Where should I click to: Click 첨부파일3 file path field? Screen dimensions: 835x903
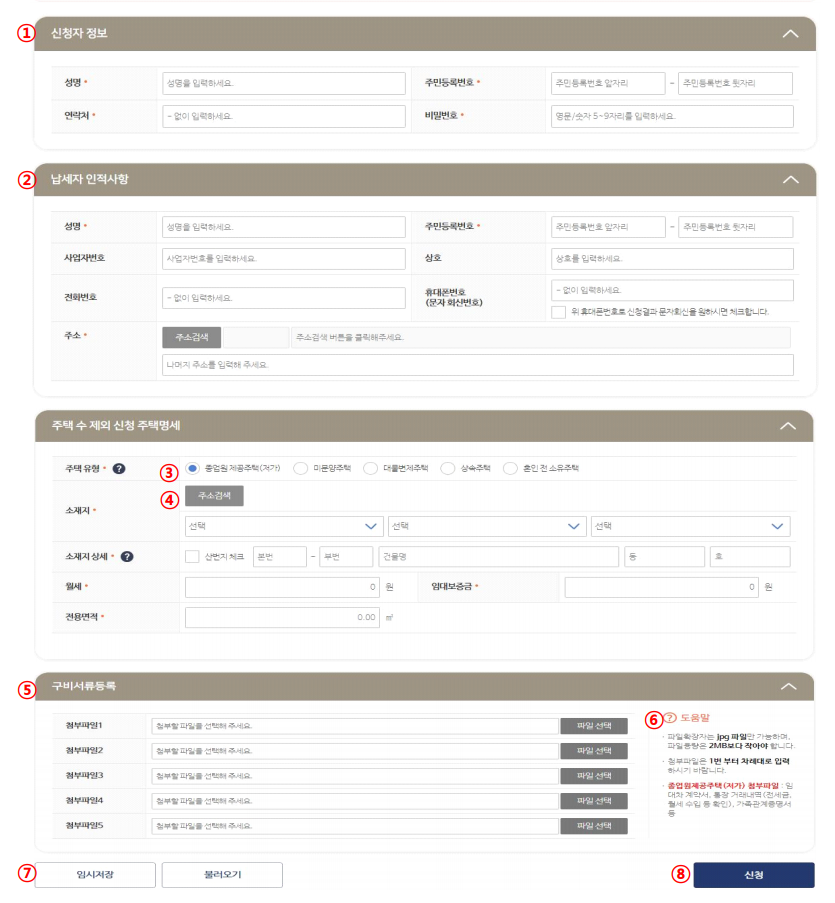click(x=355, y=776)
